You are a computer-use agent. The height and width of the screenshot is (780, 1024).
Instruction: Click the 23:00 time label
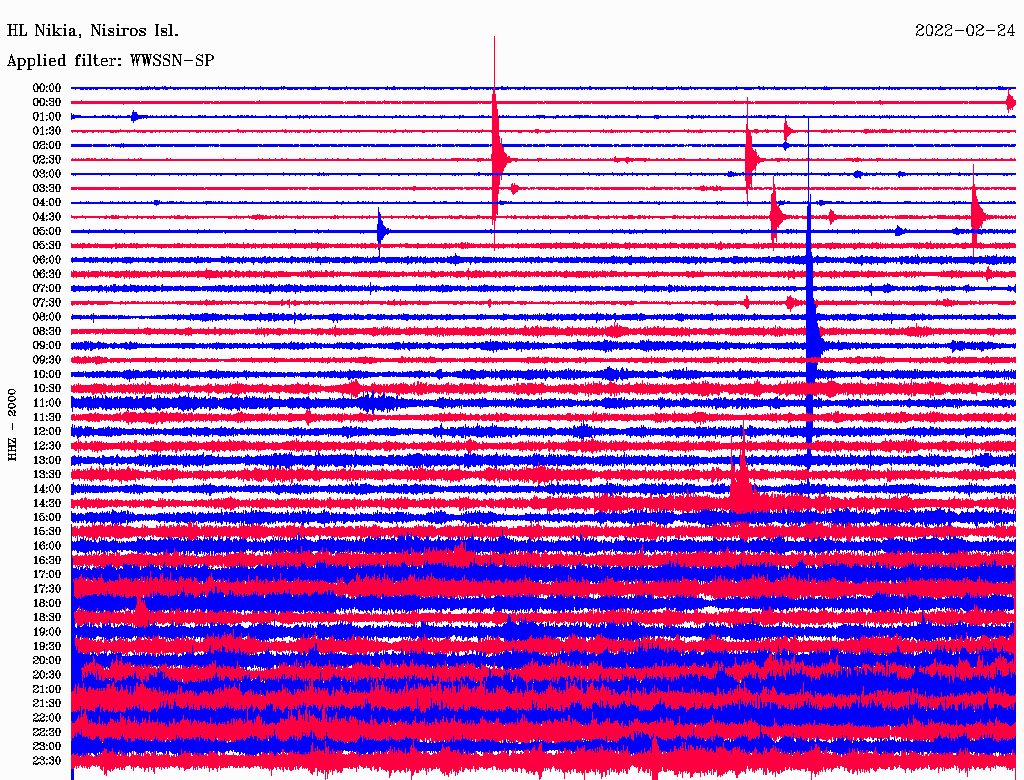pos(47,747)
